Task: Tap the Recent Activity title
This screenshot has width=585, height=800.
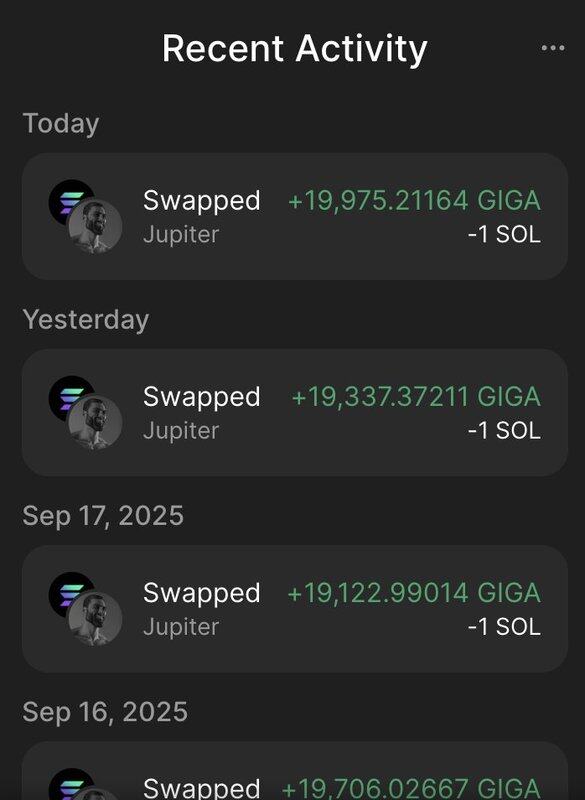Action: pyautogui.click(x=295, y=49)
